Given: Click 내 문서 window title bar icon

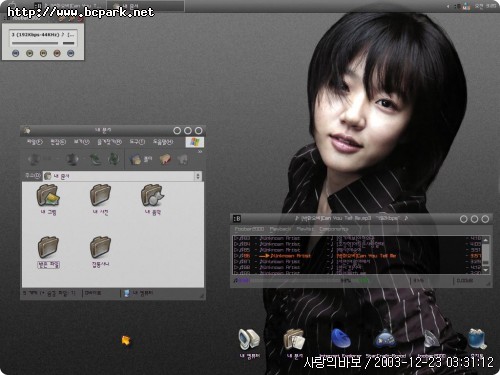Looking at the screenshot, I should point(27,130).
